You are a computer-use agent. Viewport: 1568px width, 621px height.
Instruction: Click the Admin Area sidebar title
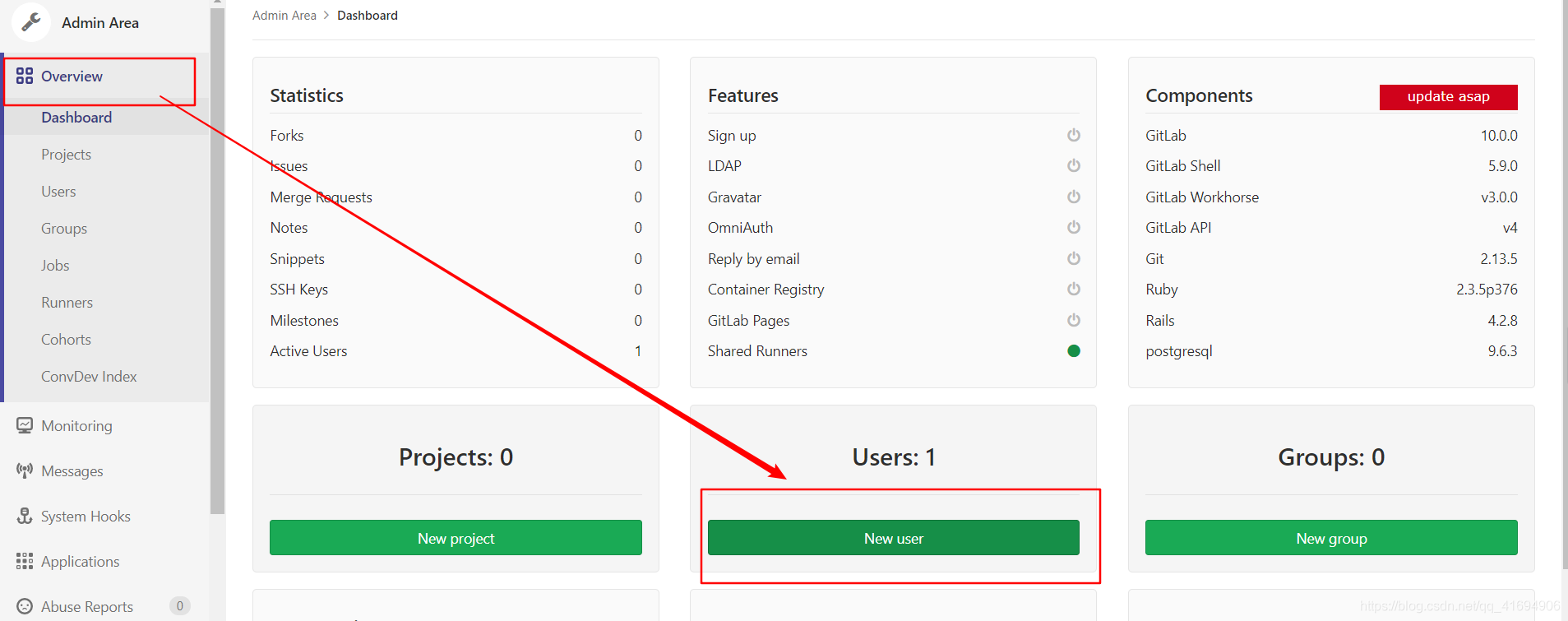pyautogui.click(x=100, y=23)
